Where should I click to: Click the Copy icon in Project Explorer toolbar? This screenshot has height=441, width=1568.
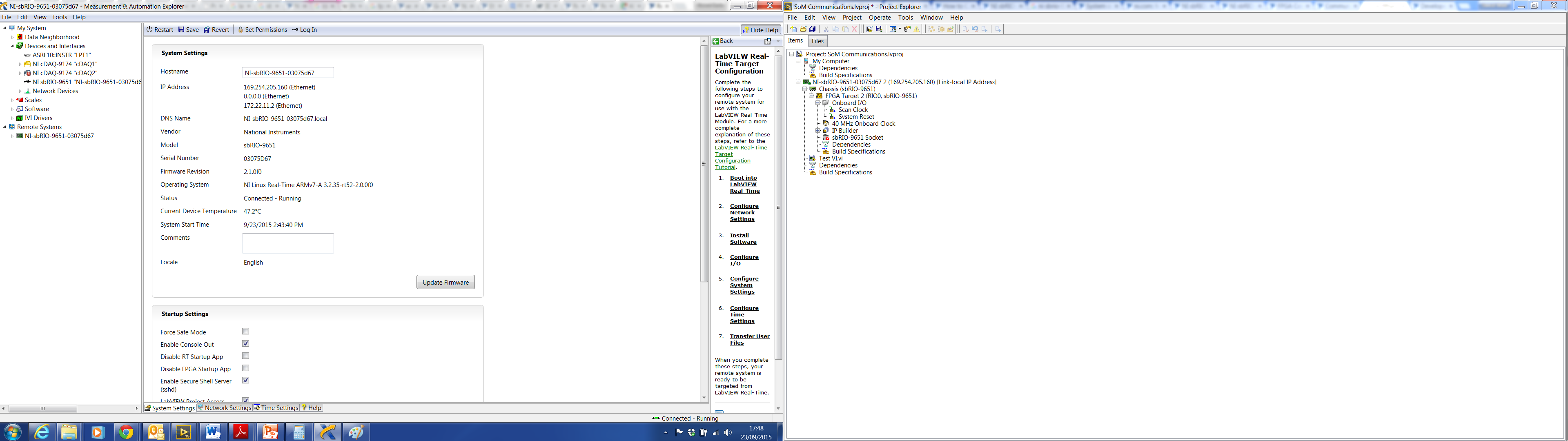pos(836,29)
